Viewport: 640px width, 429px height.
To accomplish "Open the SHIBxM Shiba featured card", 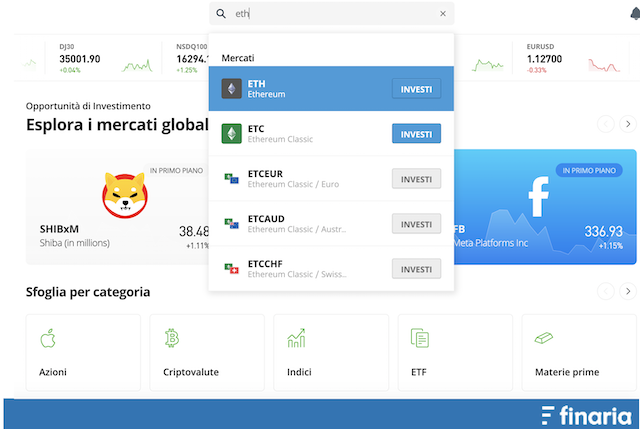I will [118, 207].
